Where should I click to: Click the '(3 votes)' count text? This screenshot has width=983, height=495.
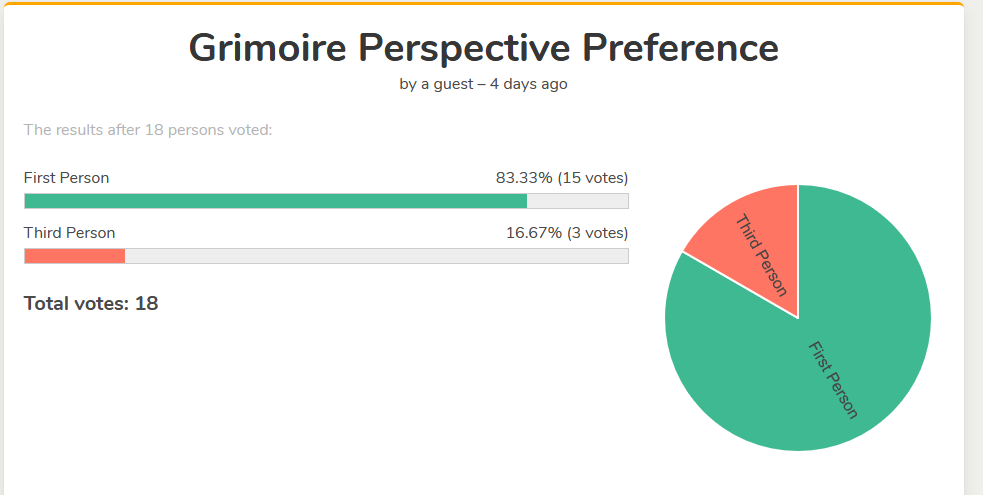(x=598, y=233)
